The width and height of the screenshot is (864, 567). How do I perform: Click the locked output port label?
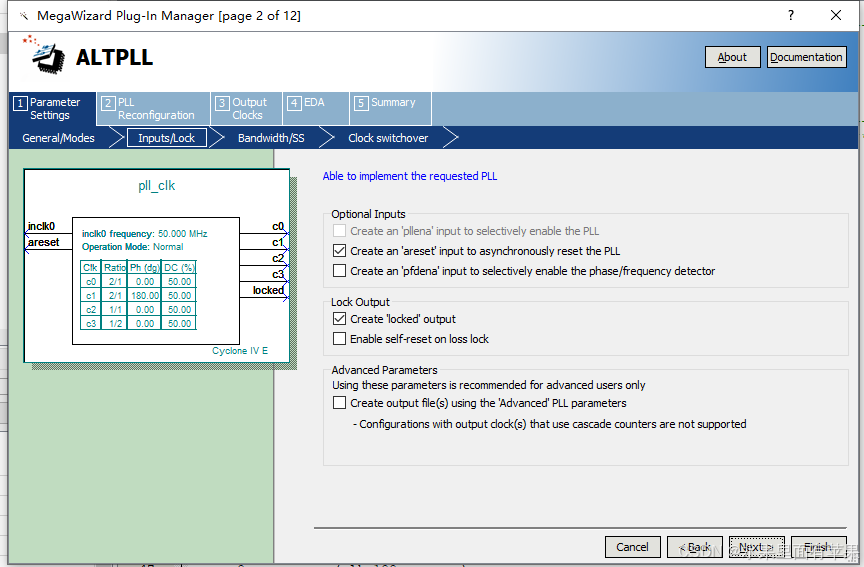[268, 290]
